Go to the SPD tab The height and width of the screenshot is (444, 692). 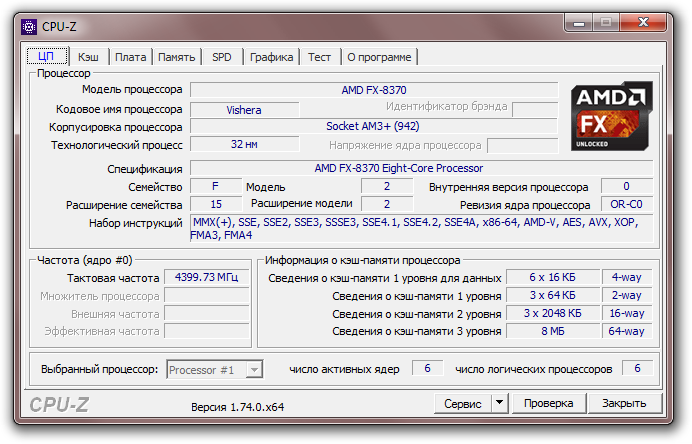click(221, 57)
